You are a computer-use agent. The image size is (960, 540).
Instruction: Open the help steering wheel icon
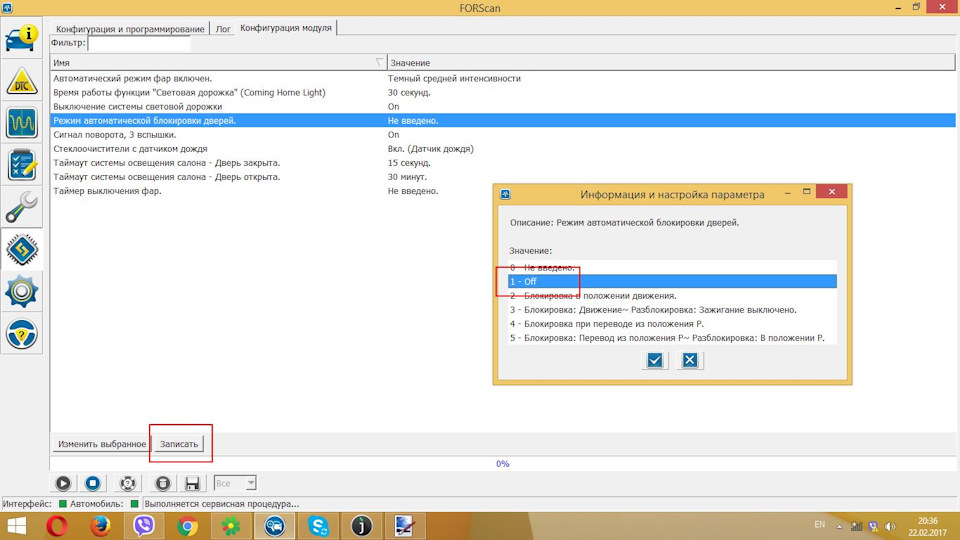(21, 334)
